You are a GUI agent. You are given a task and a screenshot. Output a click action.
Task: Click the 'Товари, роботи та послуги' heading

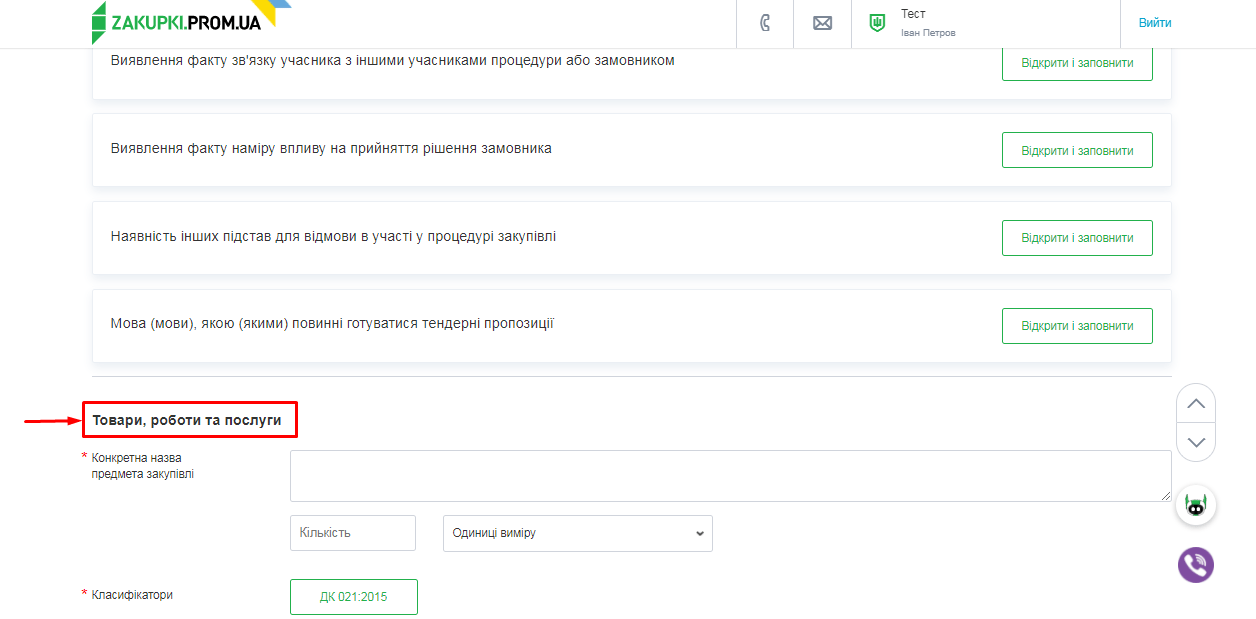click(190, 421)
